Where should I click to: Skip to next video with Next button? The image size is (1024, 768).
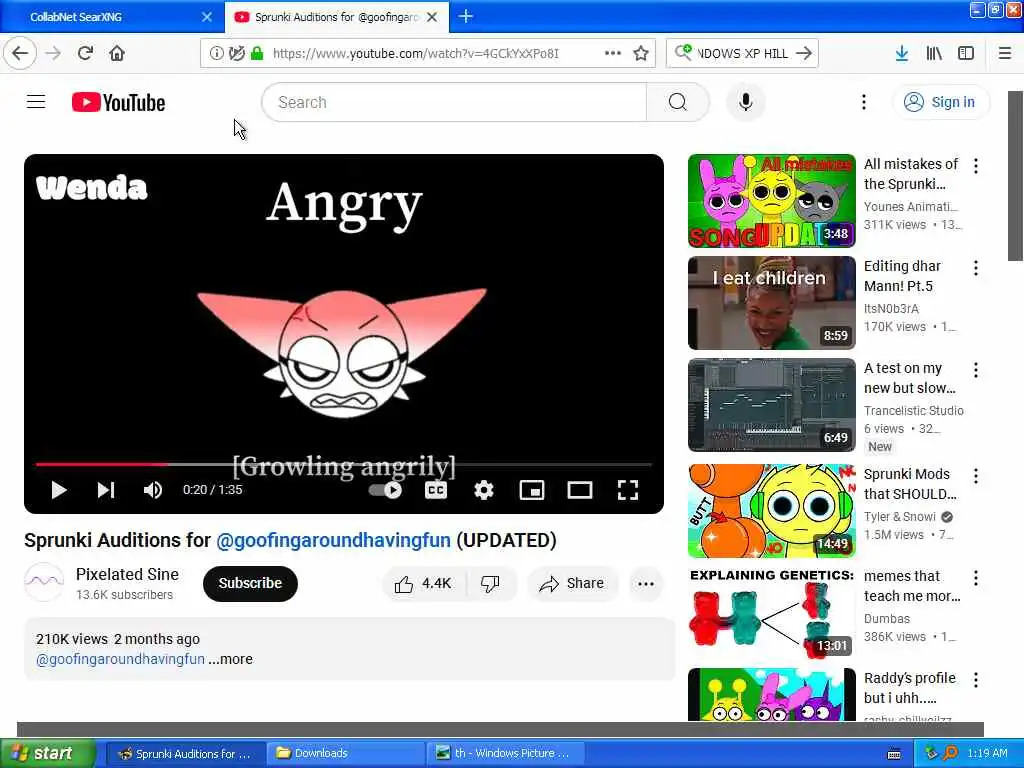(x=106, y=490)
